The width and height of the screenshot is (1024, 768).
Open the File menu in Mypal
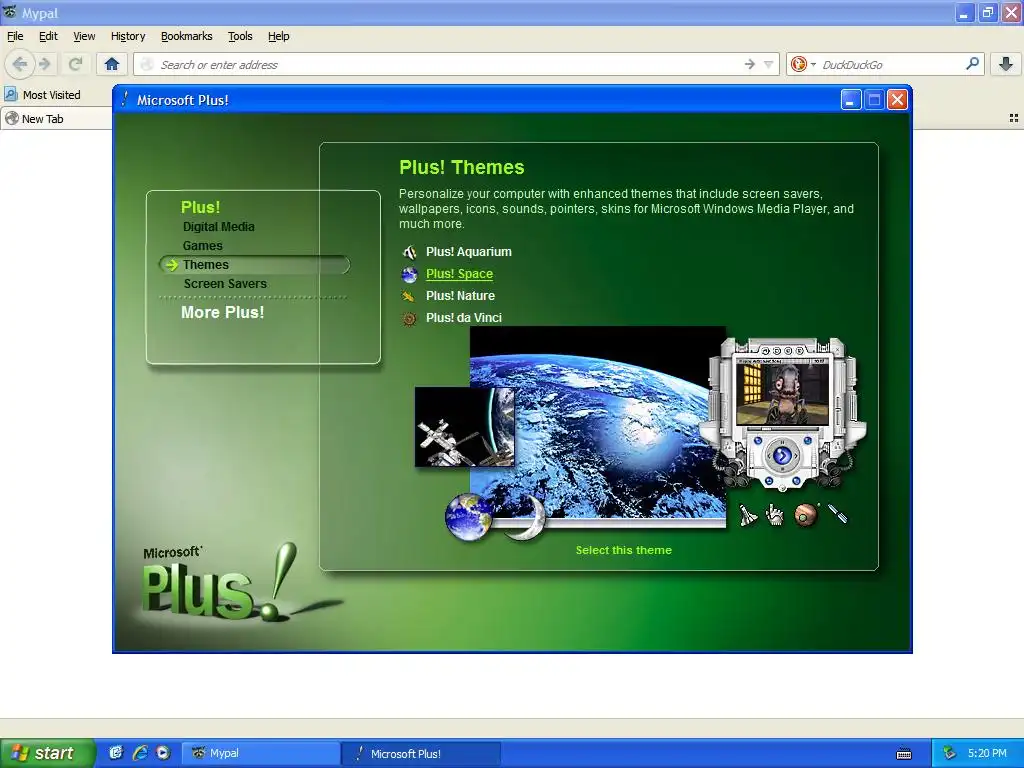[x=15, y=36]
